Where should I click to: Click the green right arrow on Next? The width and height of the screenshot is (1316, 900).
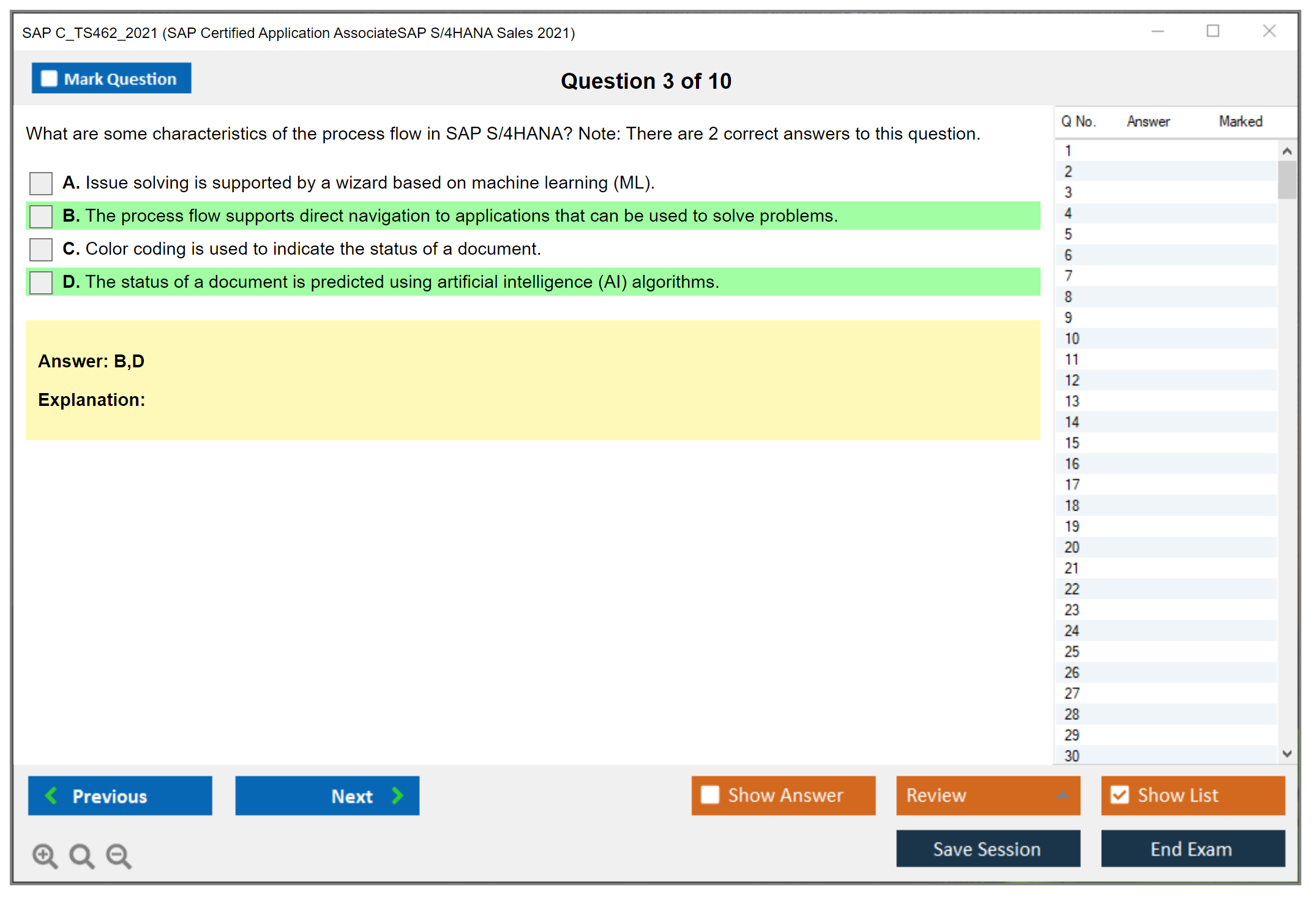(398, 795)
